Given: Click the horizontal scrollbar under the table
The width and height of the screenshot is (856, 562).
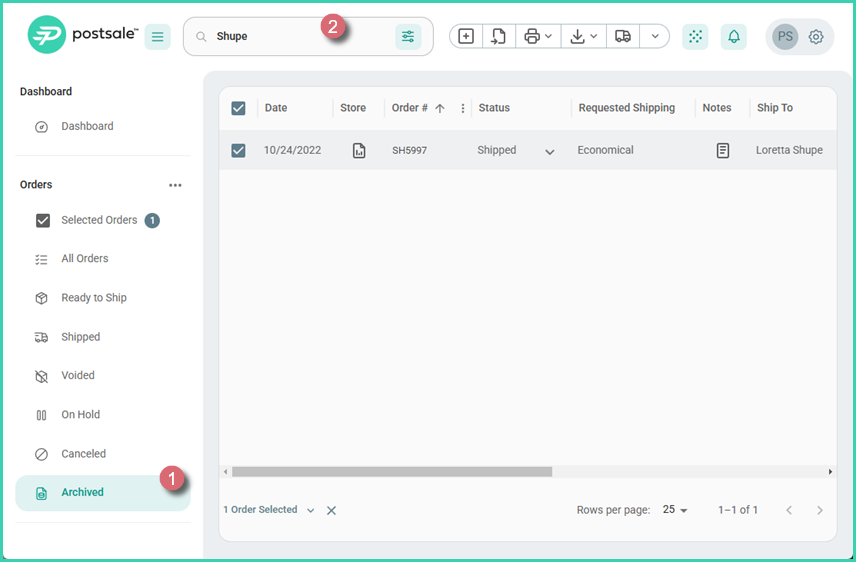Looking at the screenshot, I should 392,472.
